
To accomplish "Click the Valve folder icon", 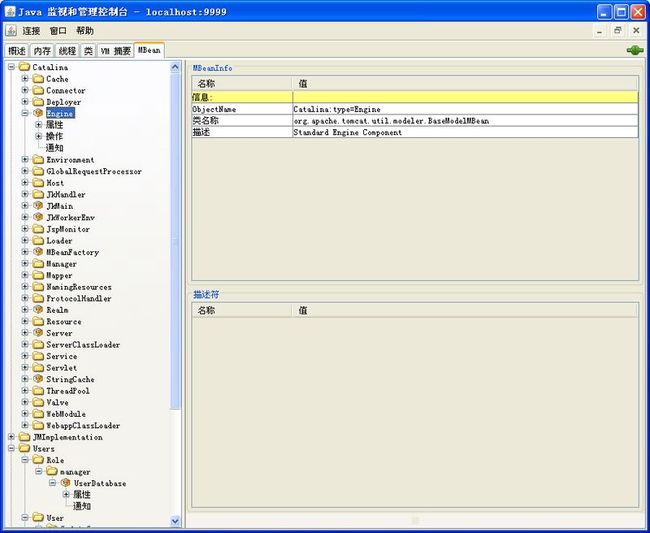I will click(38, 402).
